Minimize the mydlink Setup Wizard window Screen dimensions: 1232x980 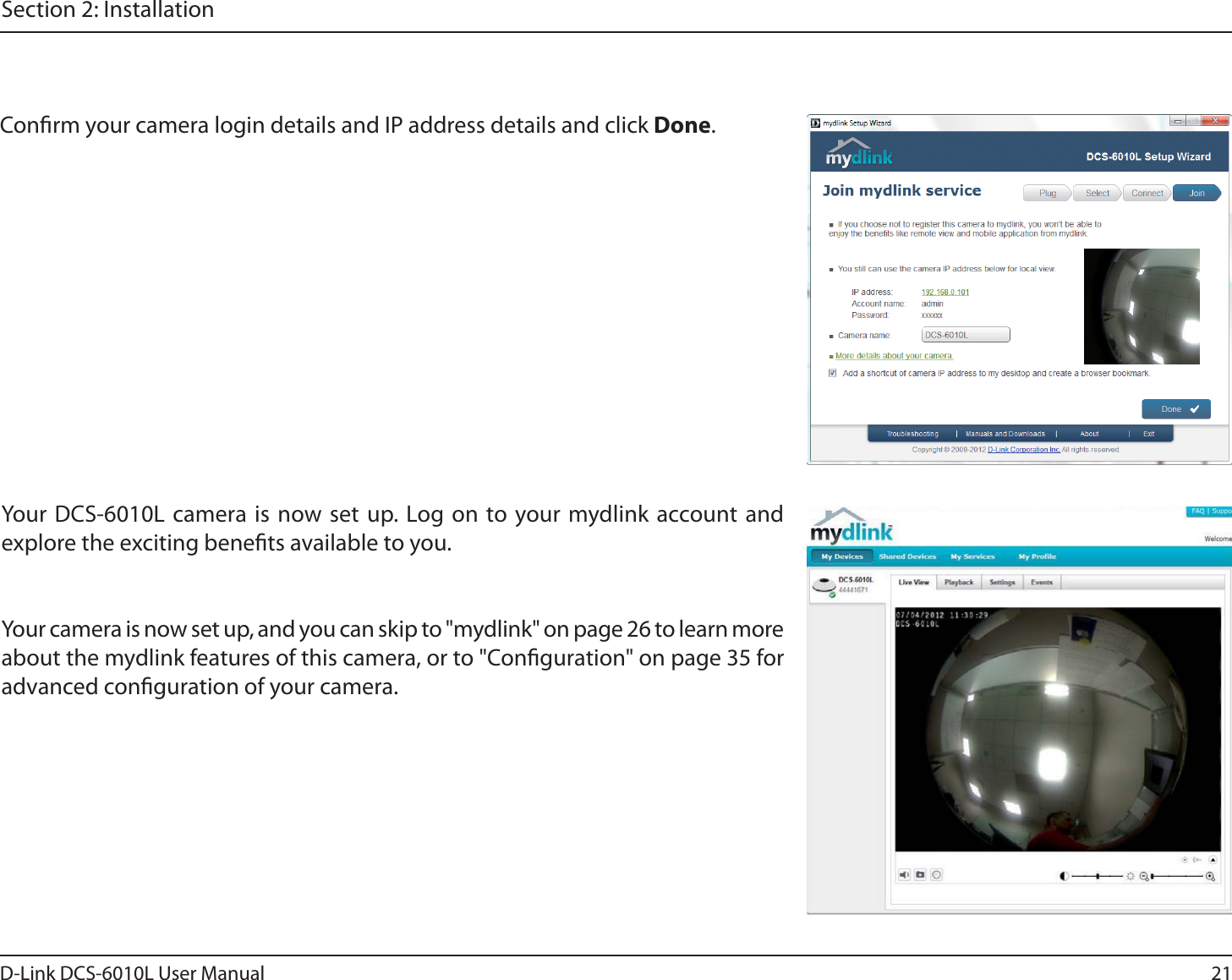pyautogui.click(x=1177, y=121)
